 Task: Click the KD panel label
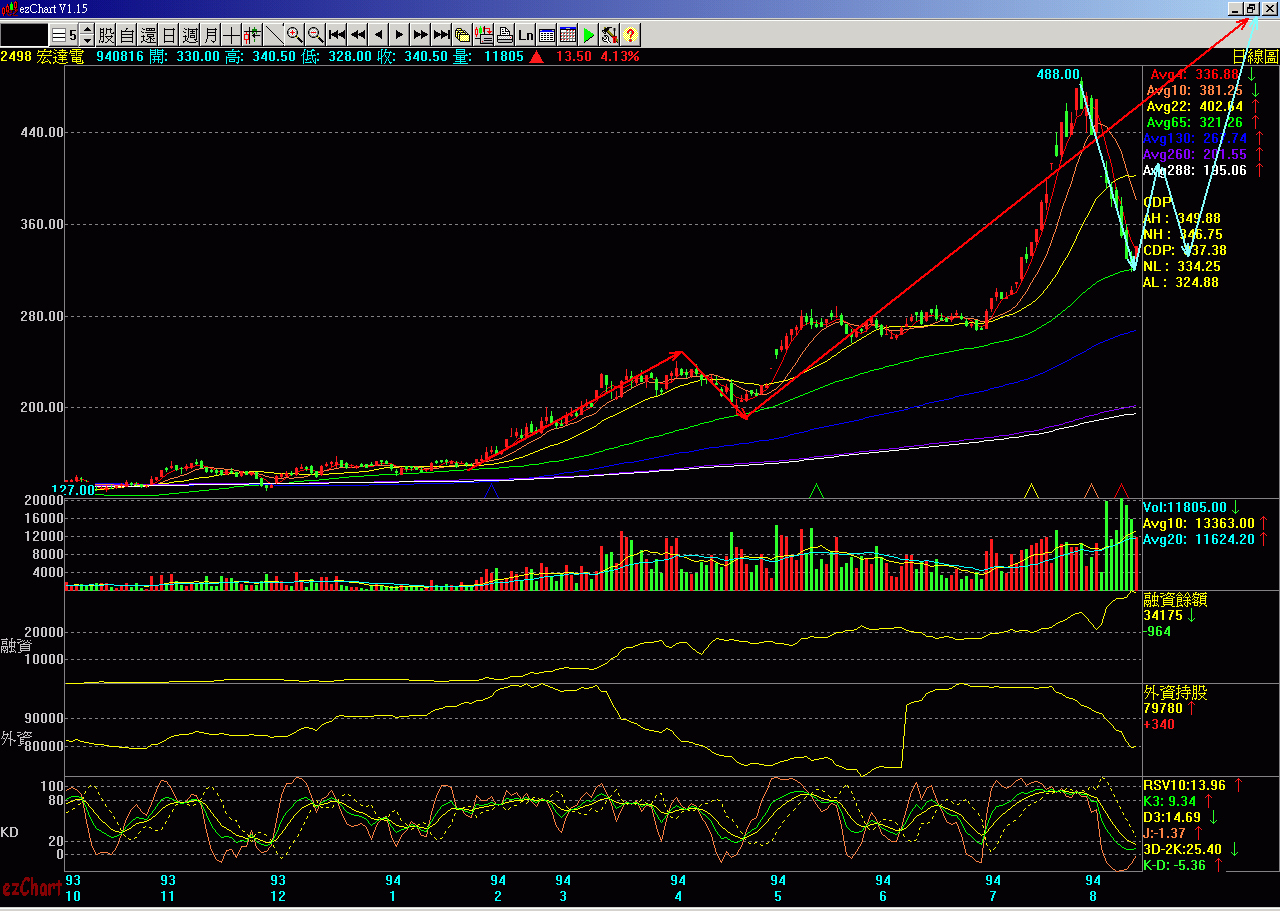(9, 832)
